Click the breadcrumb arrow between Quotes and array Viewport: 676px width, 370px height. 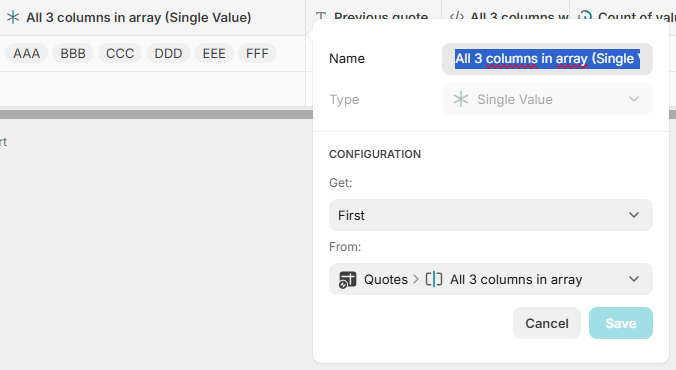pyautogui.click(x=416, y=279)
